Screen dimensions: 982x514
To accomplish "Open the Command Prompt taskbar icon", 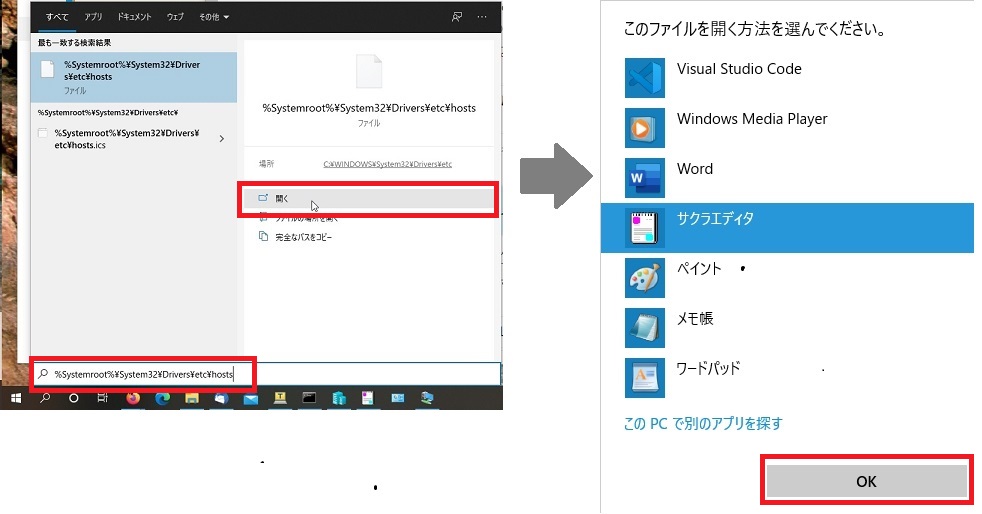I will click(x=309, y=398).
